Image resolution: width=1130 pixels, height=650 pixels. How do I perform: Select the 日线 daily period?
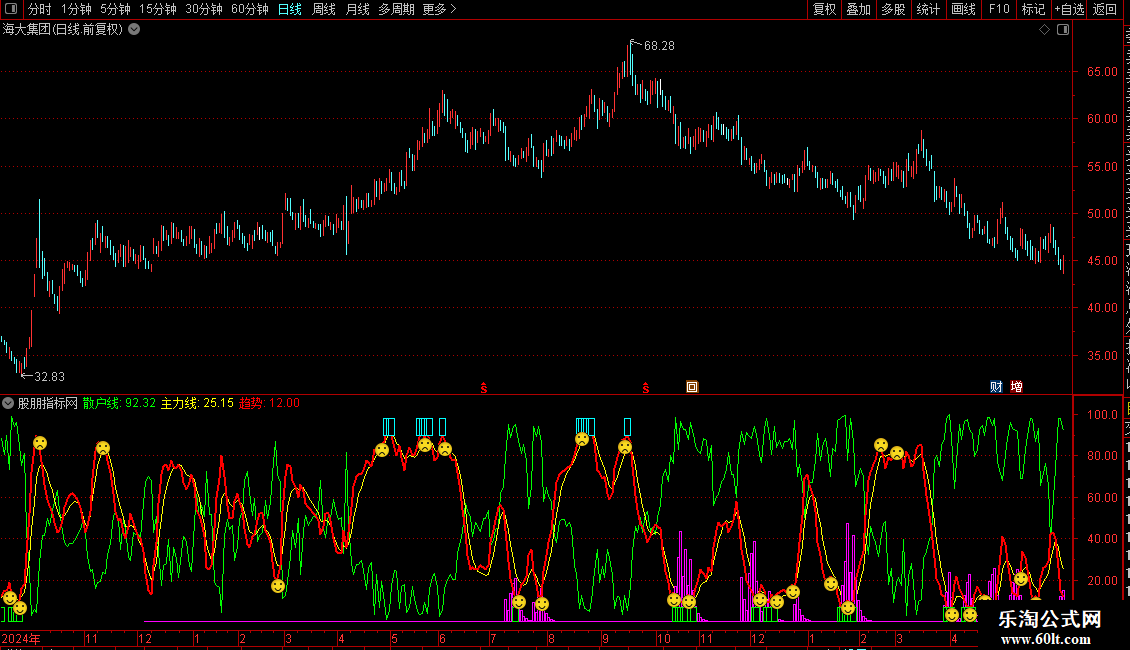click(x=290, y=9)
